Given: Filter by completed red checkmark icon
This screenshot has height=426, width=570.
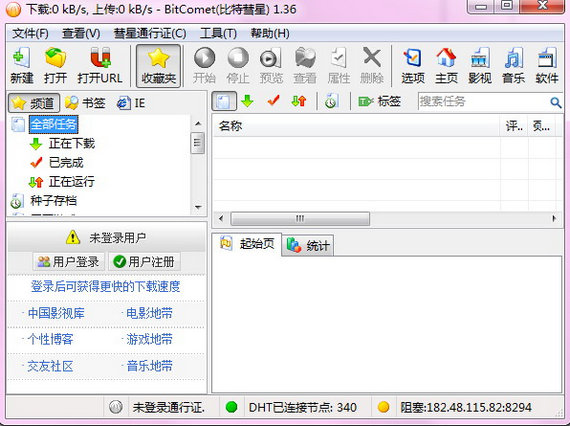Looking at the screenshot, I should coord(273,100).
